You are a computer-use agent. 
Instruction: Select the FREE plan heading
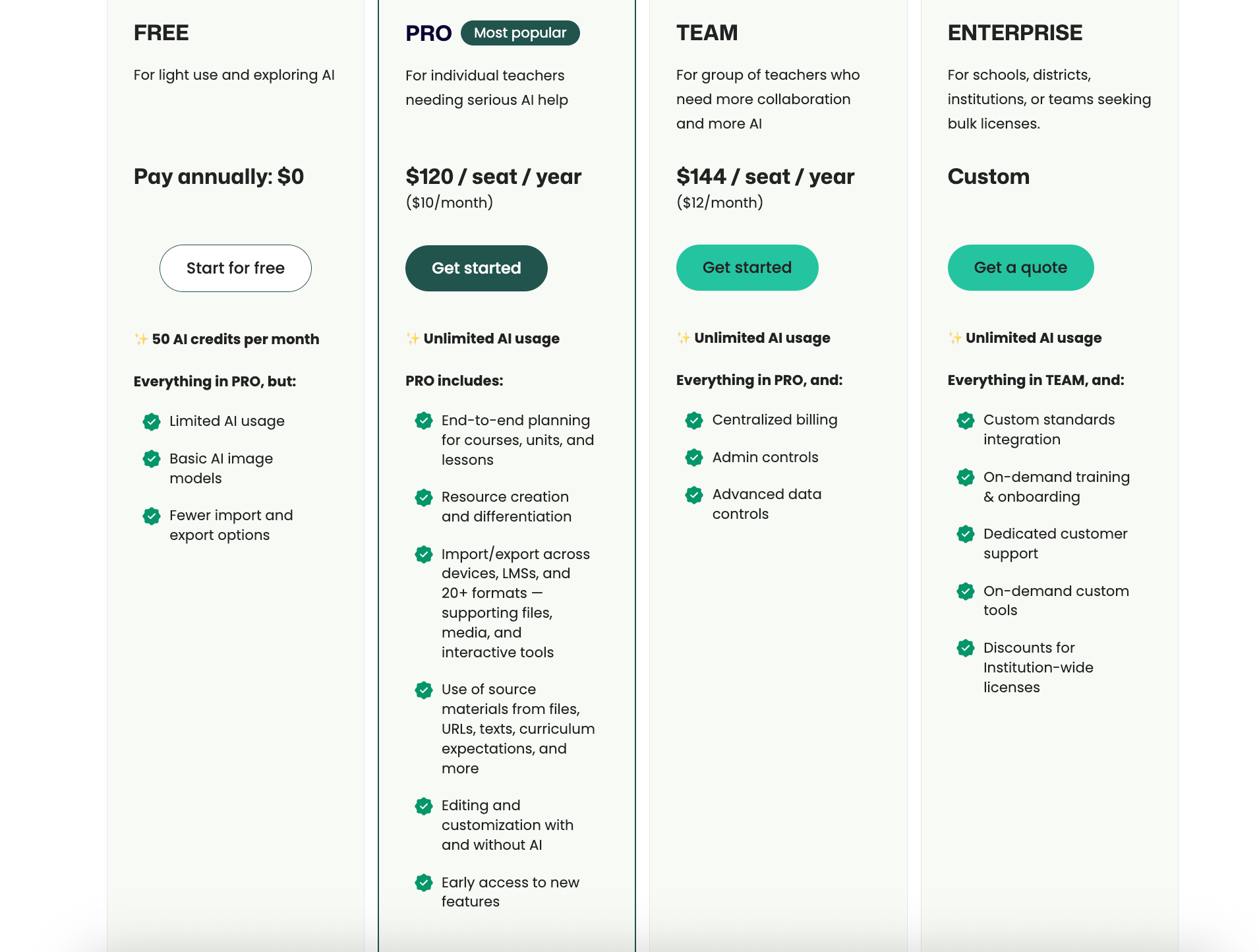pyautogui.click(x=161, y=32)
